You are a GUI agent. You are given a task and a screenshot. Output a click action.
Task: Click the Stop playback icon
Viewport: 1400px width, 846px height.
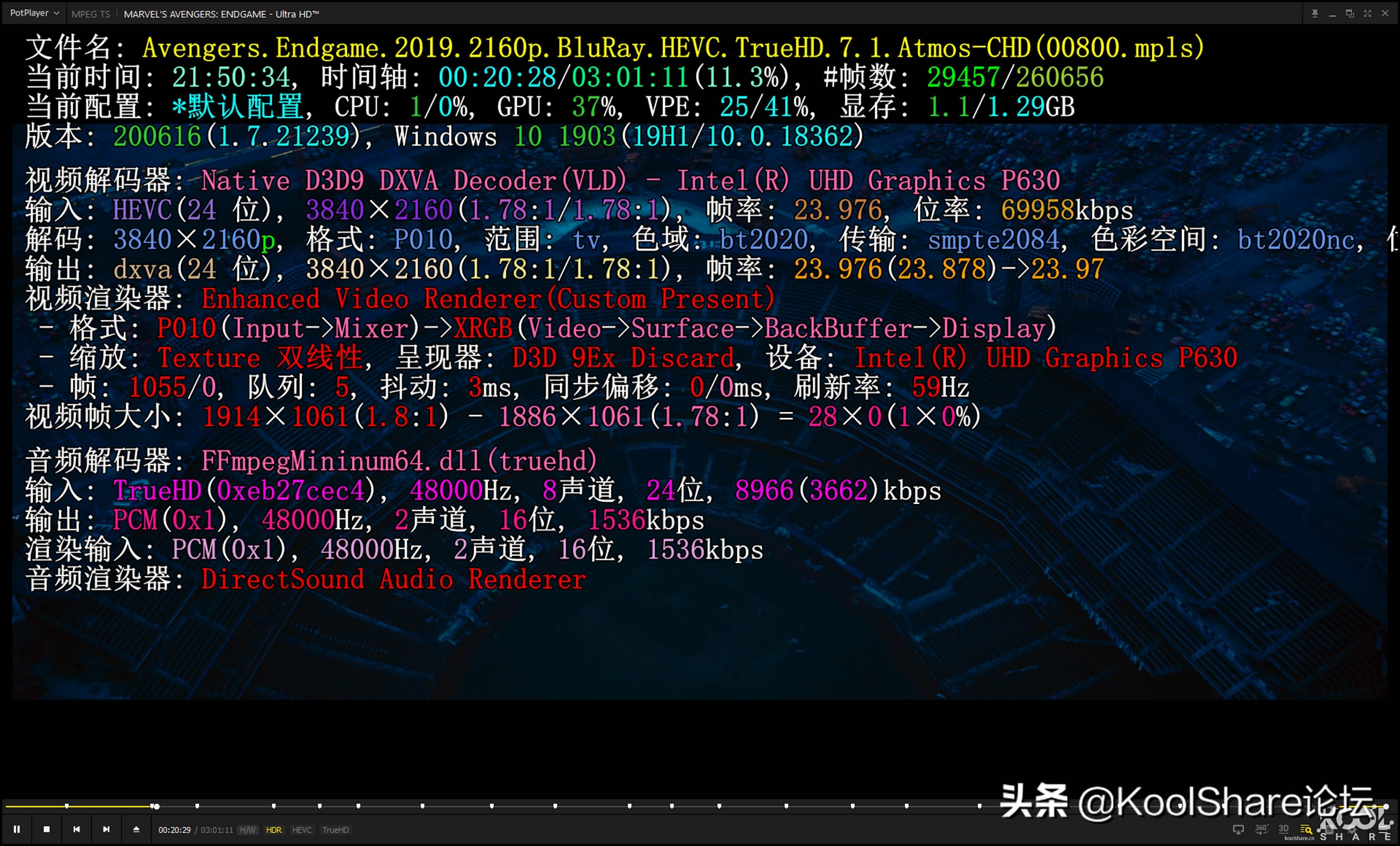click(47, 829)
